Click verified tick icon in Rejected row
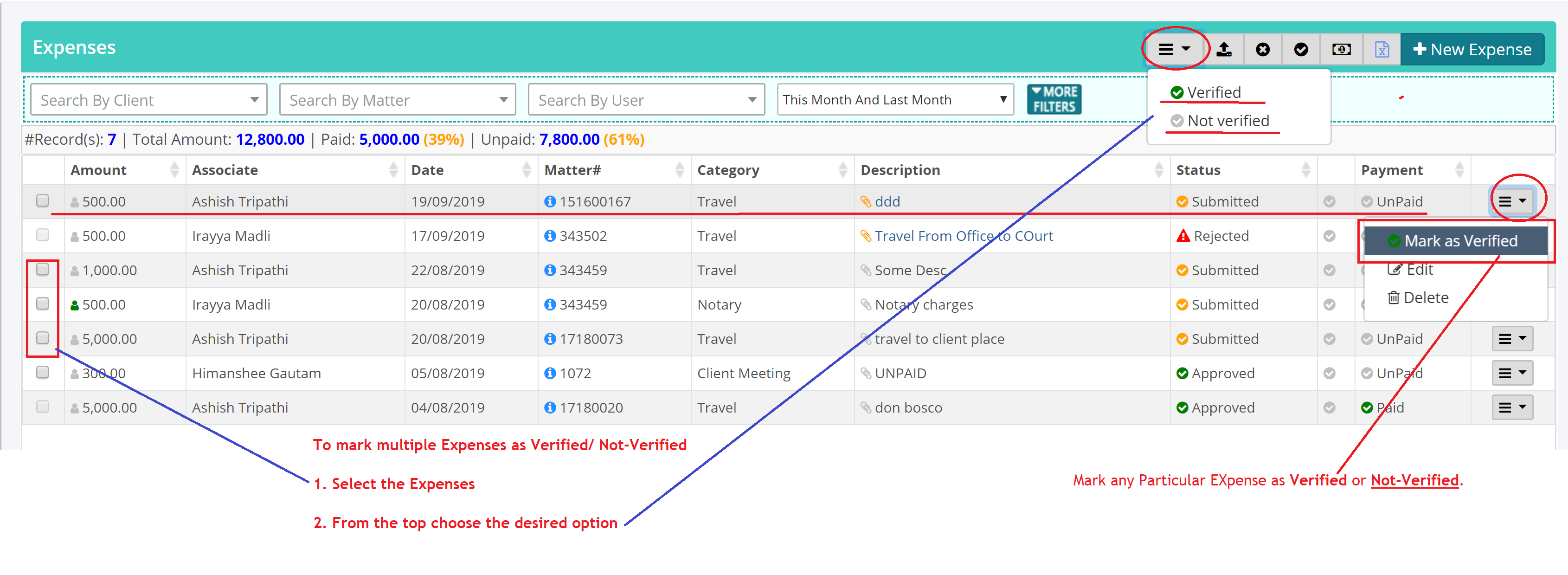Screen dimensions: 1568x575 pyautogui.click(x=1329, y=236)
